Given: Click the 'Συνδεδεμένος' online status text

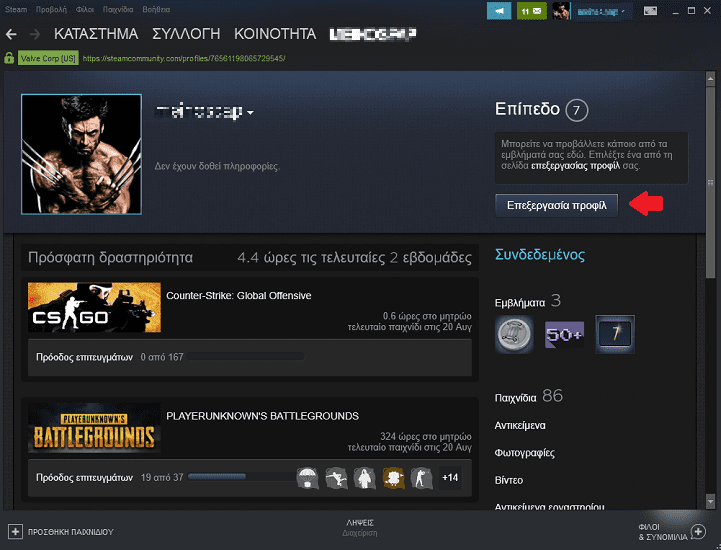Looking at the screenshot, I should (540, 255).
